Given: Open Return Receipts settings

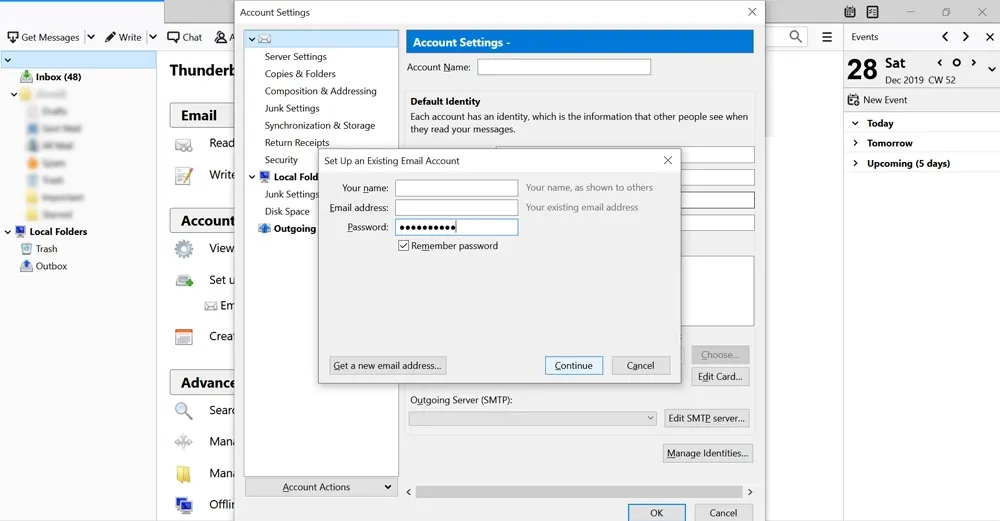Looking at the screenshot, I should pos(297,143).
